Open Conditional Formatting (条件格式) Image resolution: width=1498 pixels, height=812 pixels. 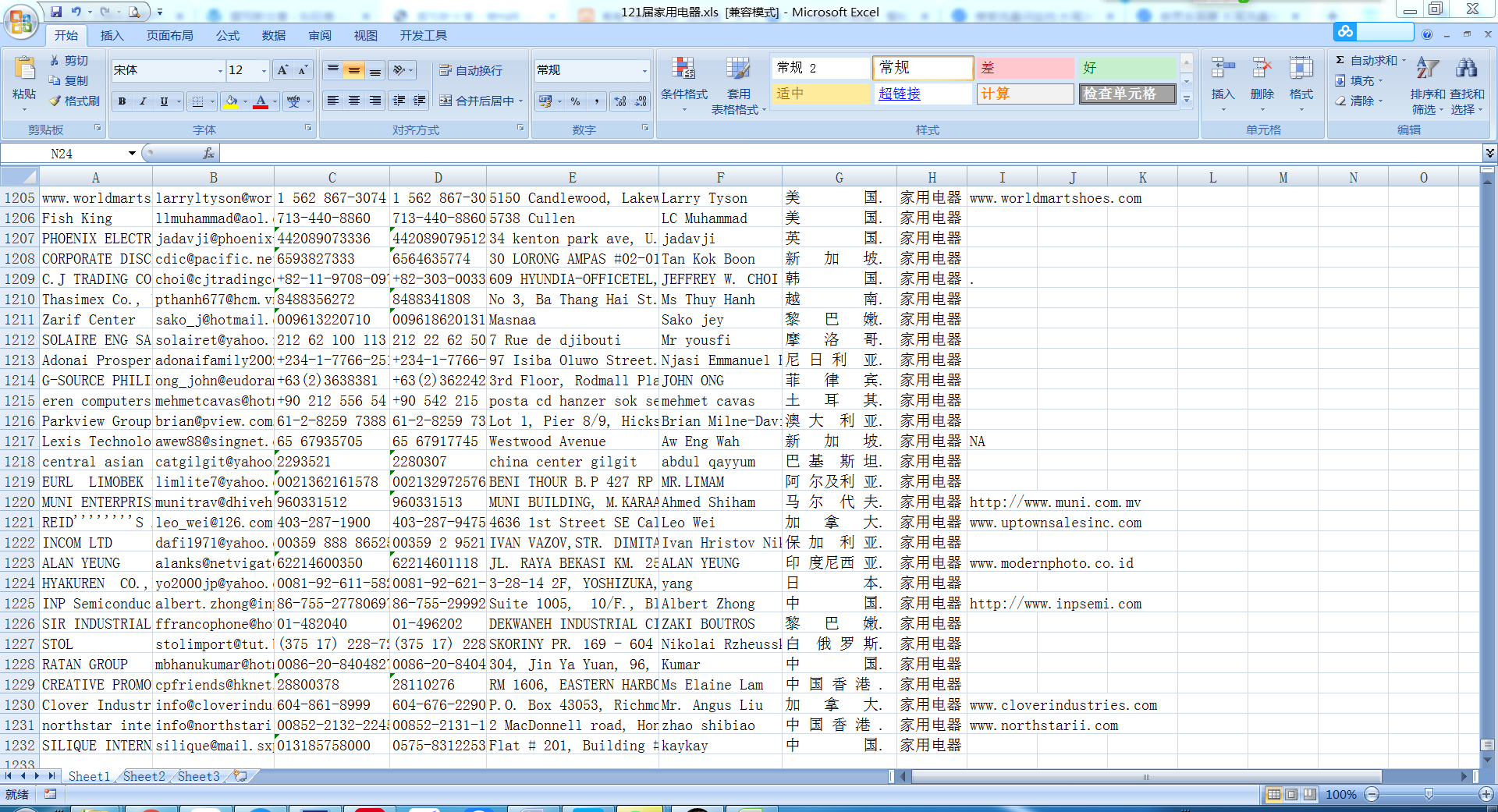click(683, 78)
